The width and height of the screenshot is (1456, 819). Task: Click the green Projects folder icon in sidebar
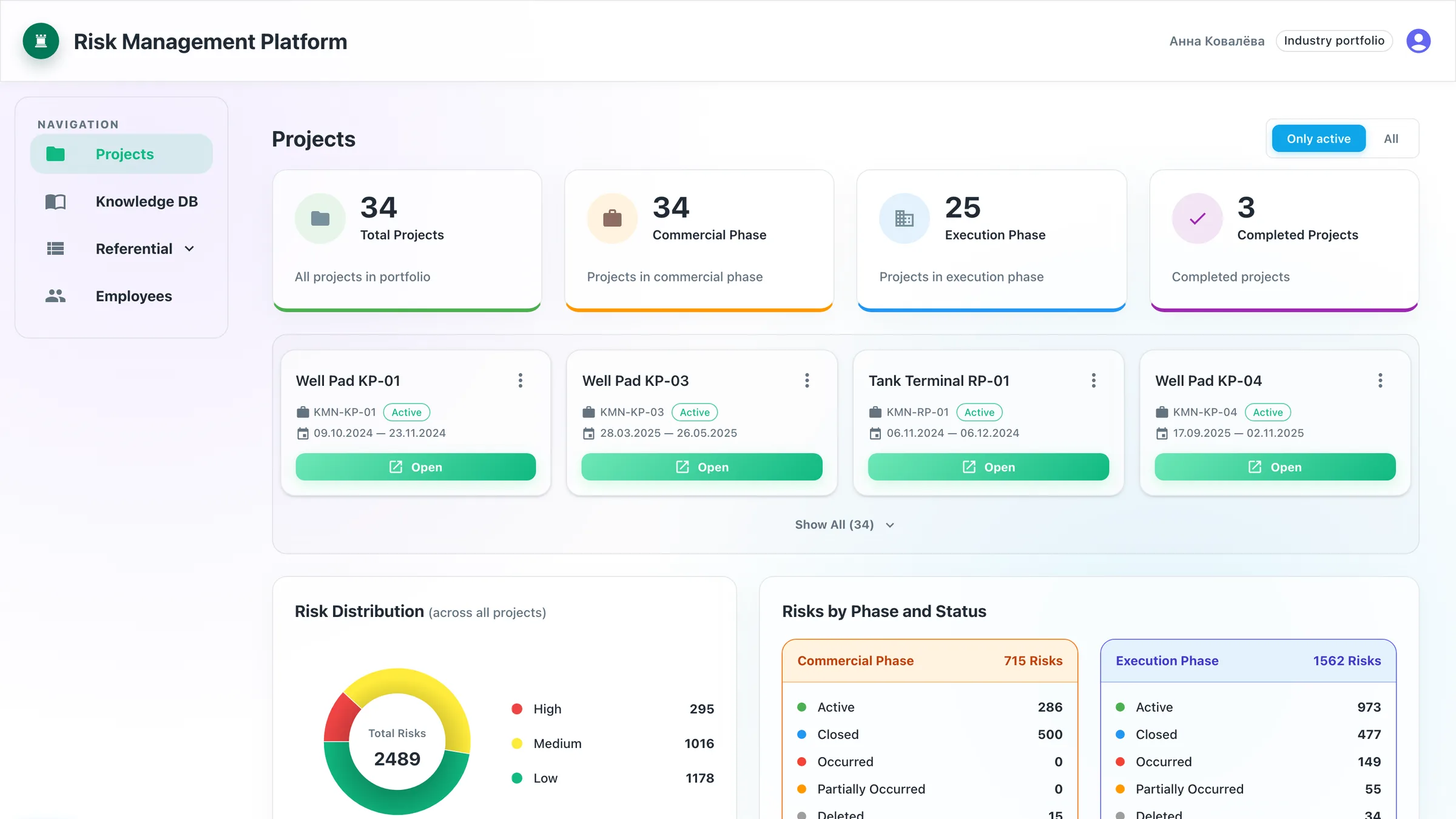55,154
